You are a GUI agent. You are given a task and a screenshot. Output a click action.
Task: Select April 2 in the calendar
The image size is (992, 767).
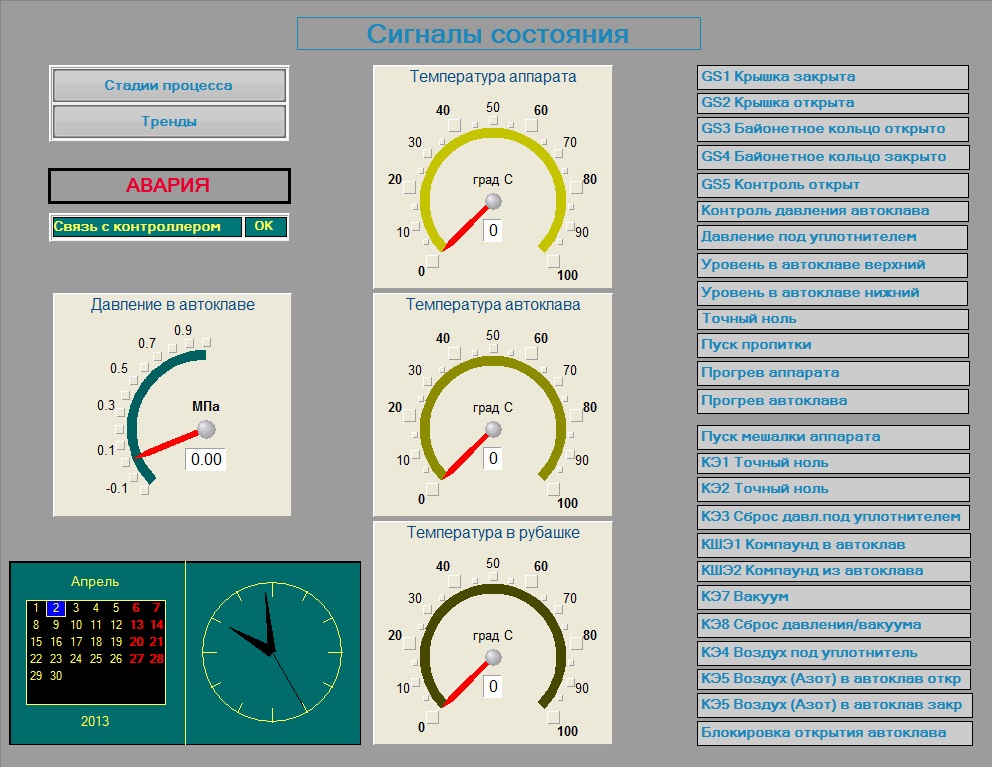[57, 607]
